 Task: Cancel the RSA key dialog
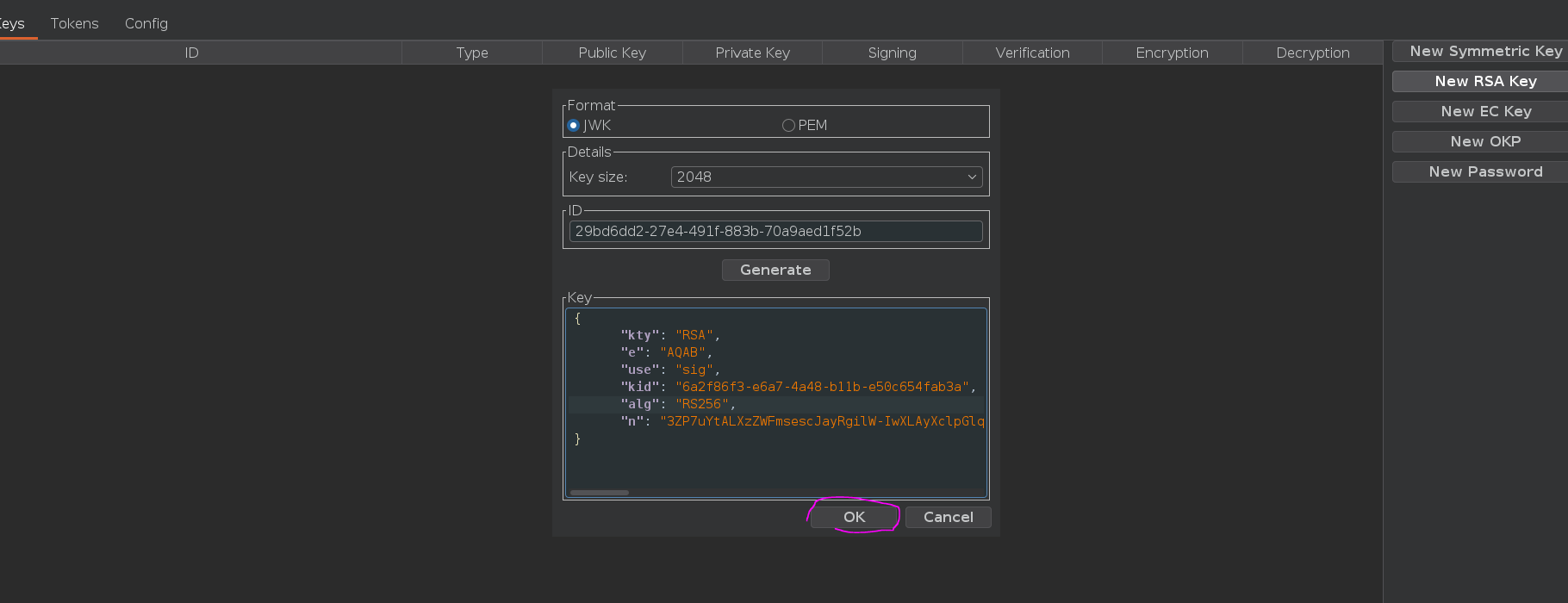[x=948, y=517]
